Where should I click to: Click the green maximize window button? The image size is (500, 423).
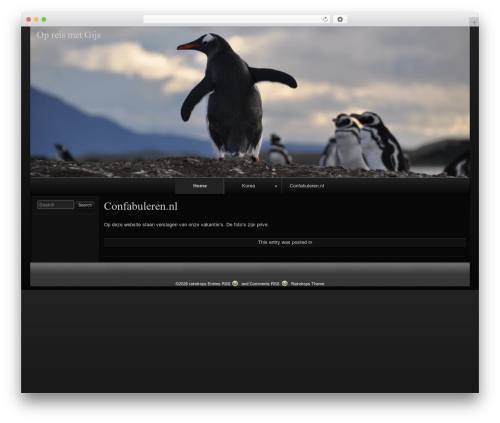44,19
